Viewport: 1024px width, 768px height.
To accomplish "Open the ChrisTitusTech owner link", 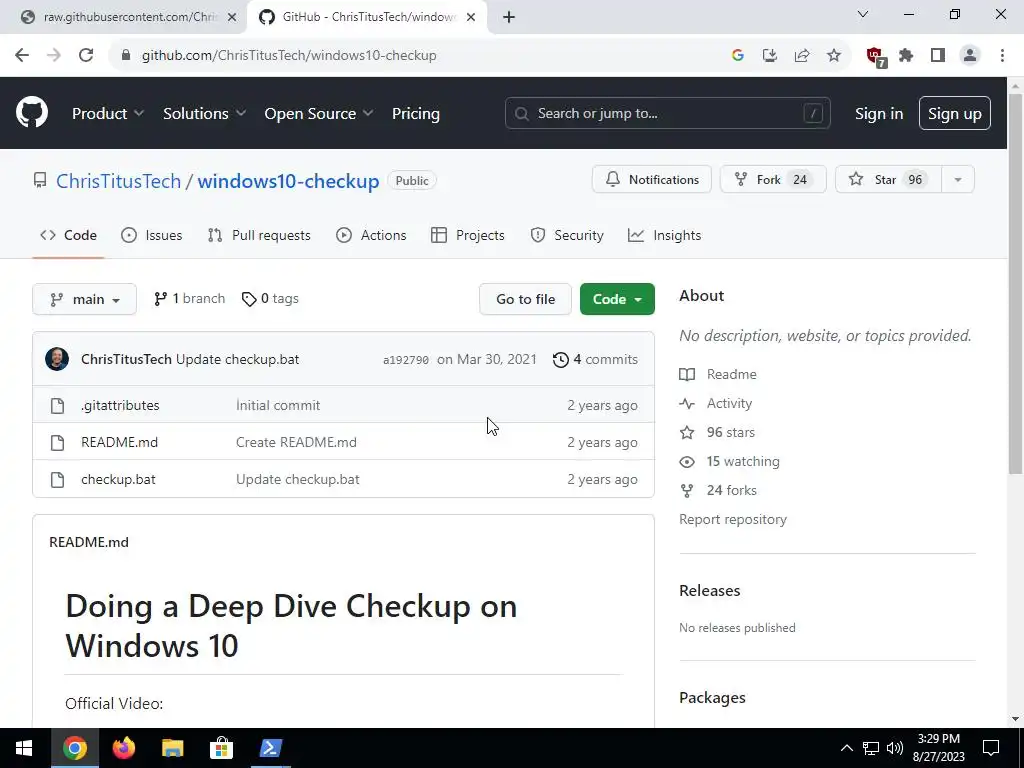I will click(x=118, y=181).
